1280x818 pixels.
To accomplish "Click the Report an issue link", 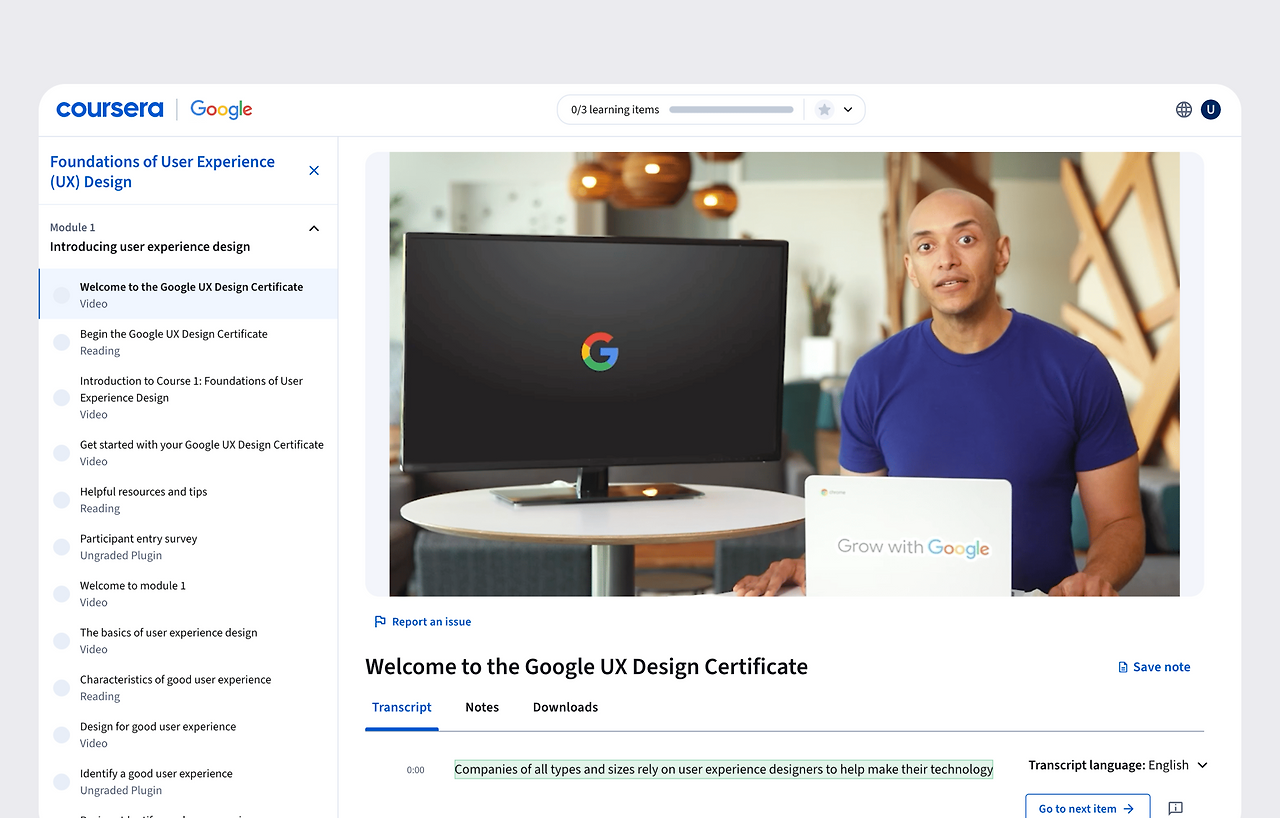I will 422,622.
